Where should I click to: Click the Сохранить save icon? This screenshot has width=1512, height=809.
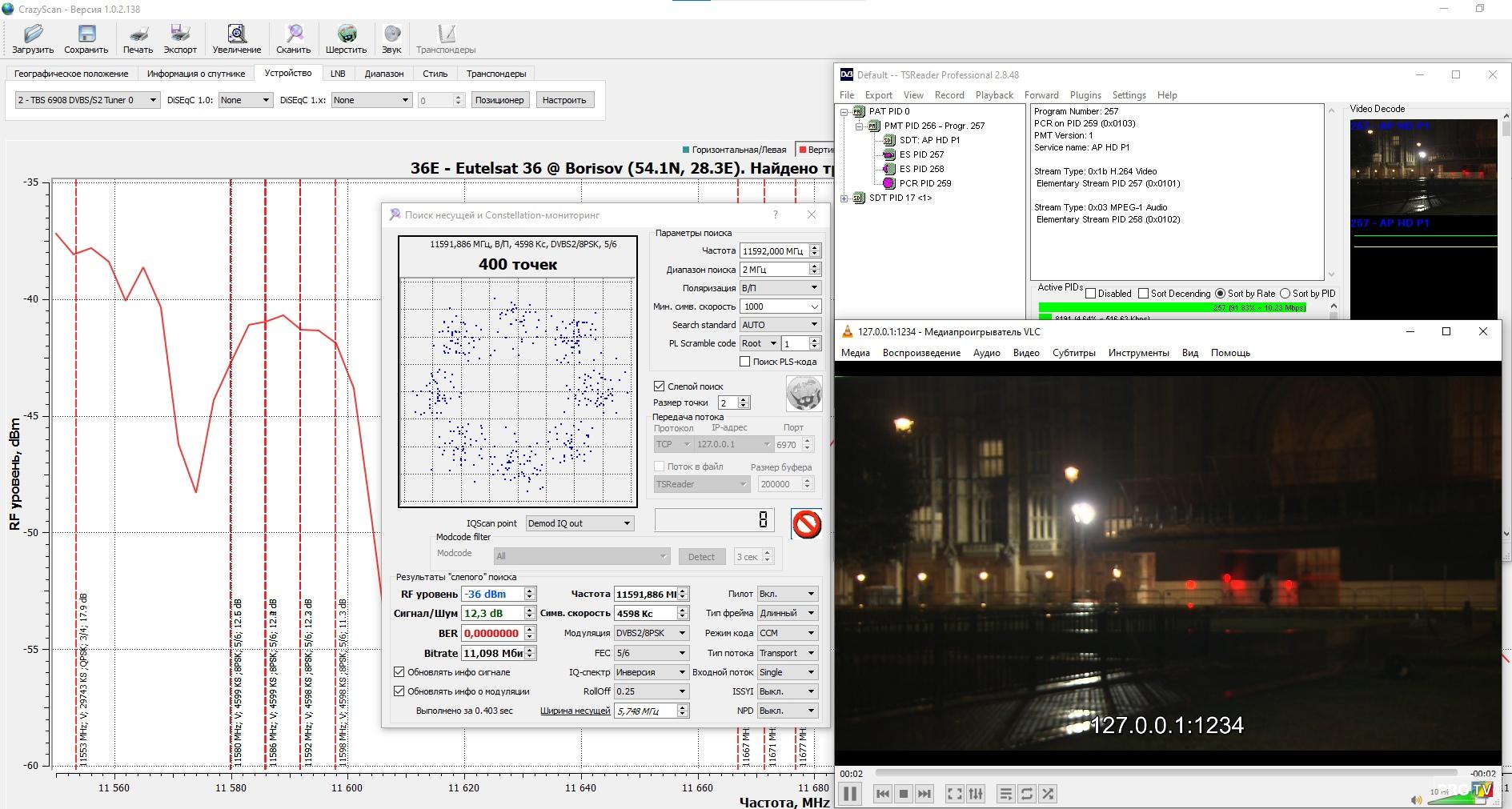point(86,34)
